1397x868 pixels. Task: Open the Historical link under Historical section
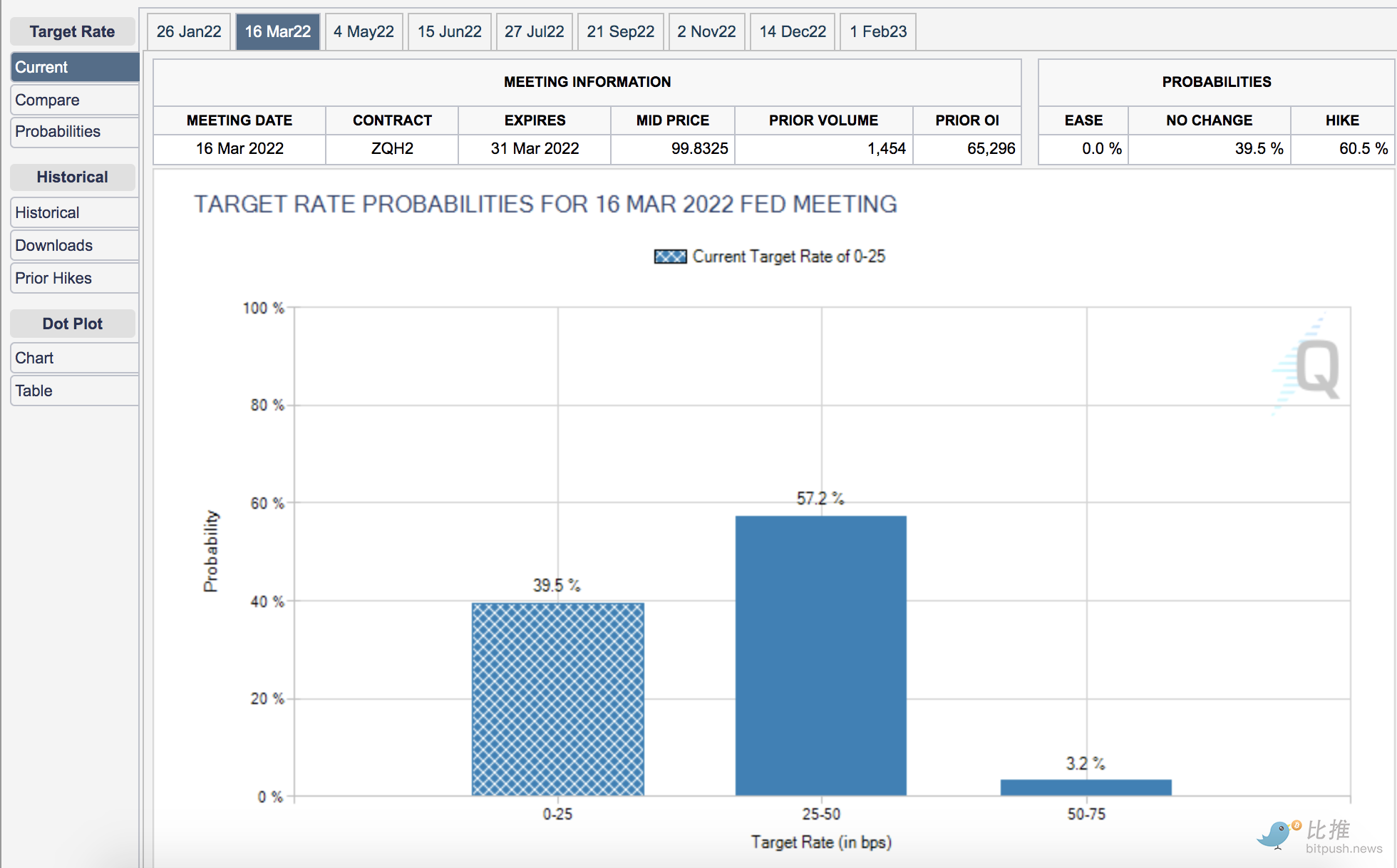pyautogui.click(x=75, y=212)
